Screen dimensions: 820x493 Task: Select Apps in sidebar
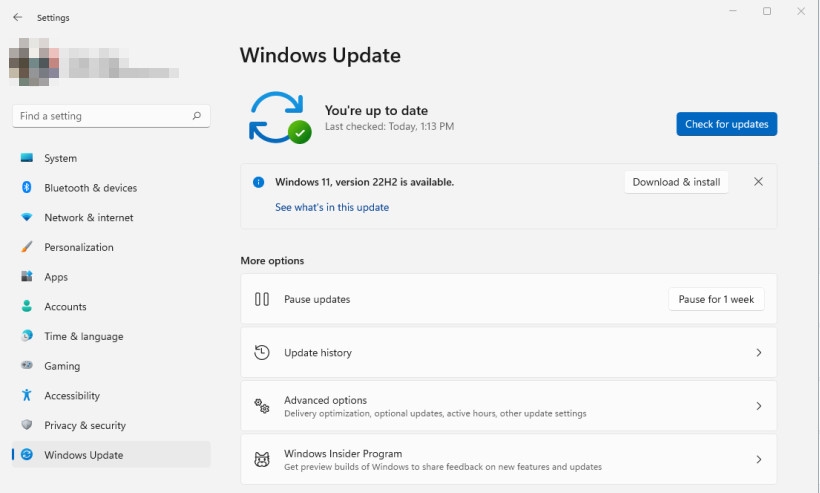111,277
